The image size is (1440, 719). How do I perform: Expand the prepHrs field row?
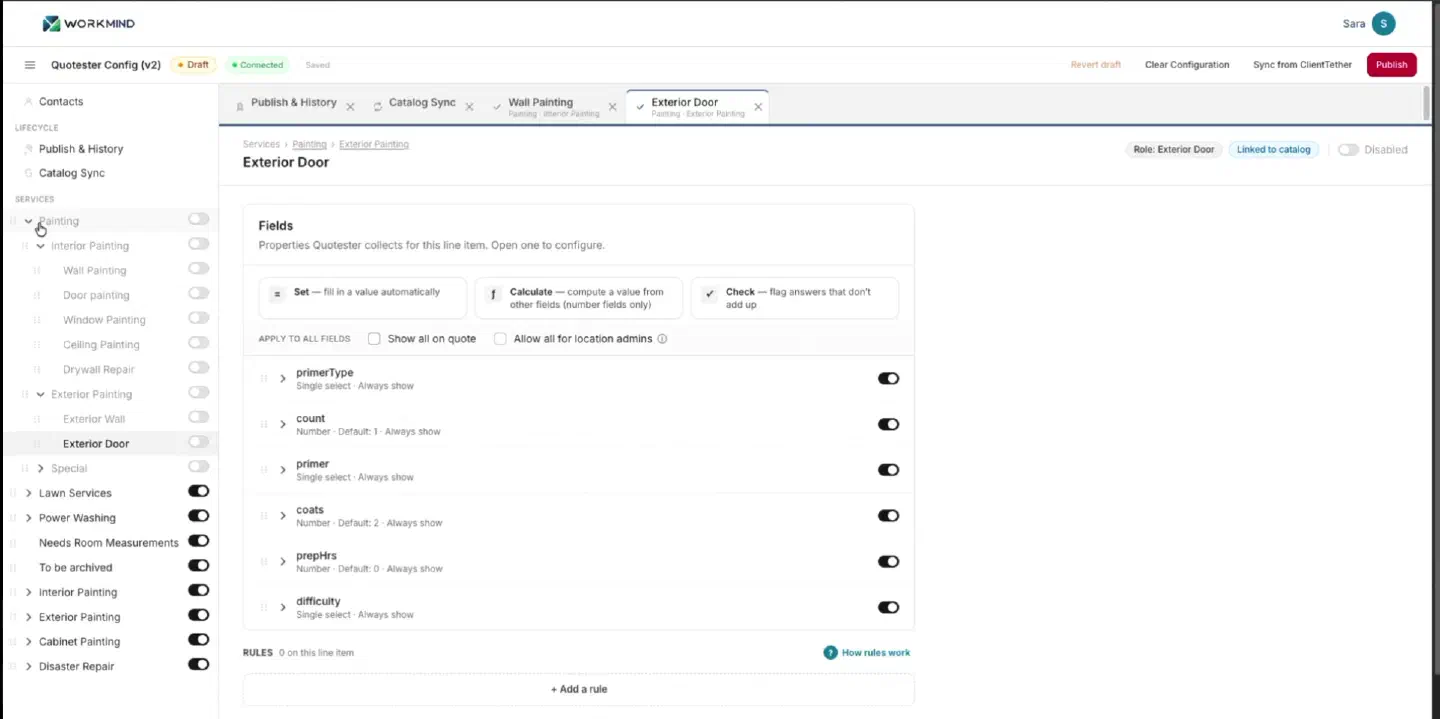[283, 562]
